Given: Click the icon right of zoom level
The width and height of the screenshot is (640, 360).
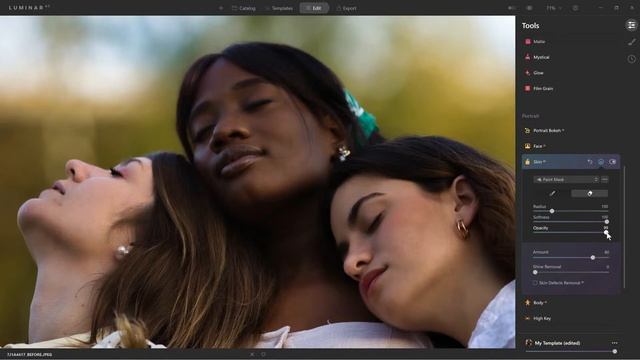Looking at the screenshot, I should point(575,8).
